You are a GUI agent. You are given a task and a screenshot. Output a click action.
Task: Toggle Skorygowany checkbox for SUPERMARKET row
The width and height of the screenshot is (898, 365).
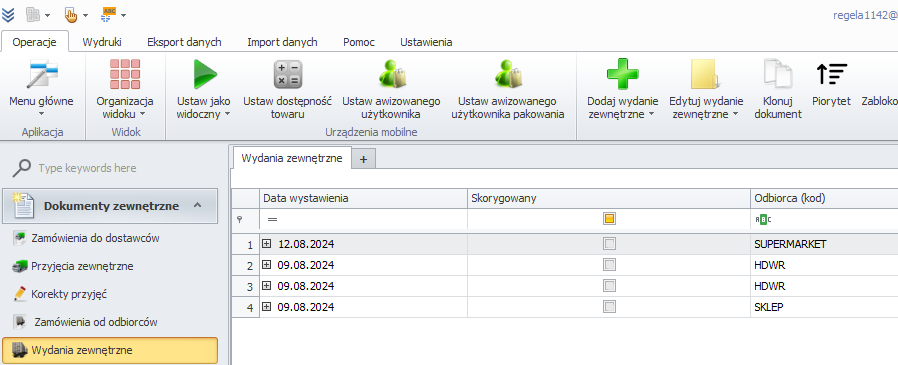click(x=609, y=244)
